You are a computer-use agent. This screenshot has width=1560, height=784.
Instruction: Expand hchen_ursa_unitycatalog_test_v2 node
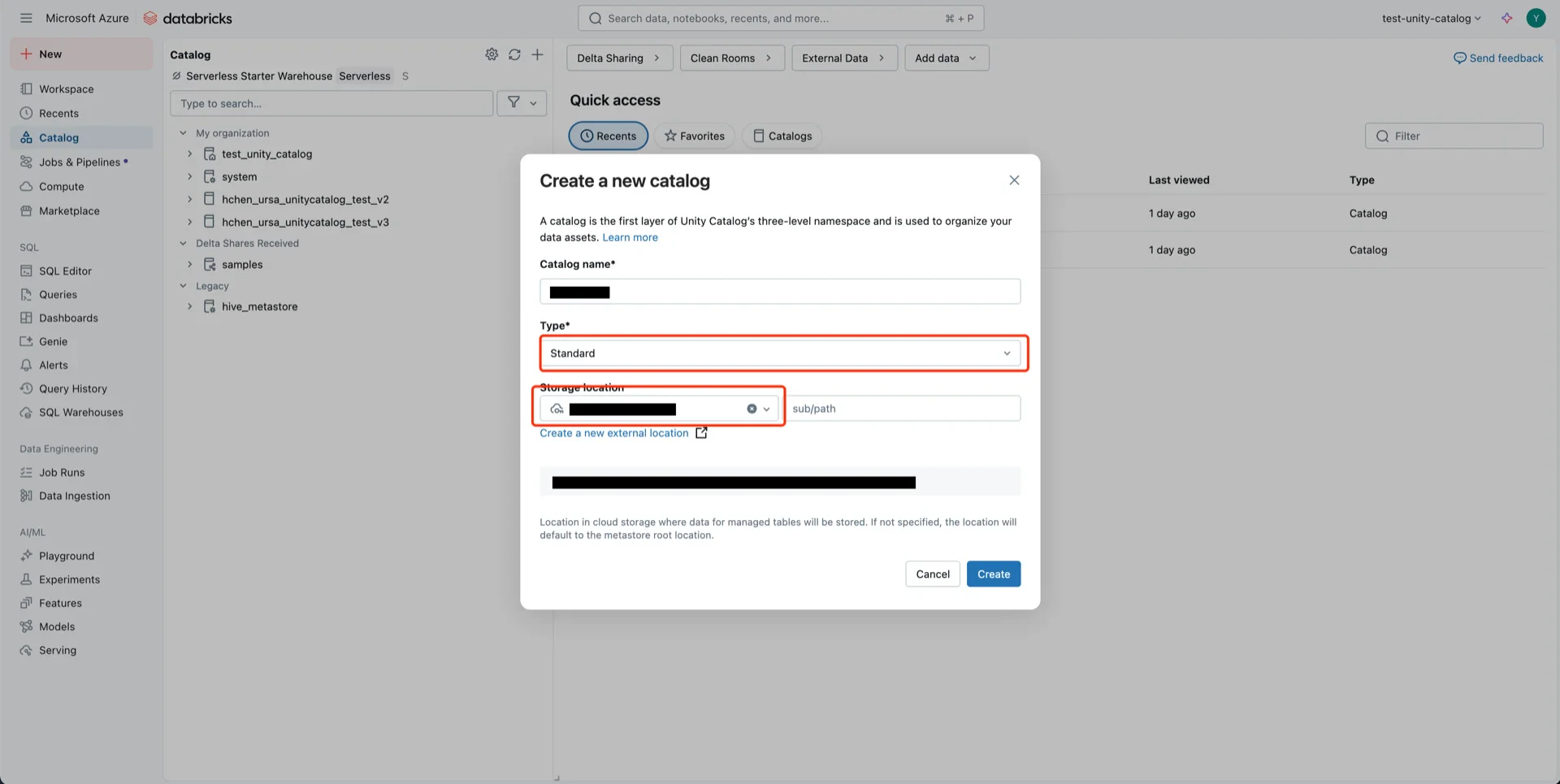coord(189,199)
